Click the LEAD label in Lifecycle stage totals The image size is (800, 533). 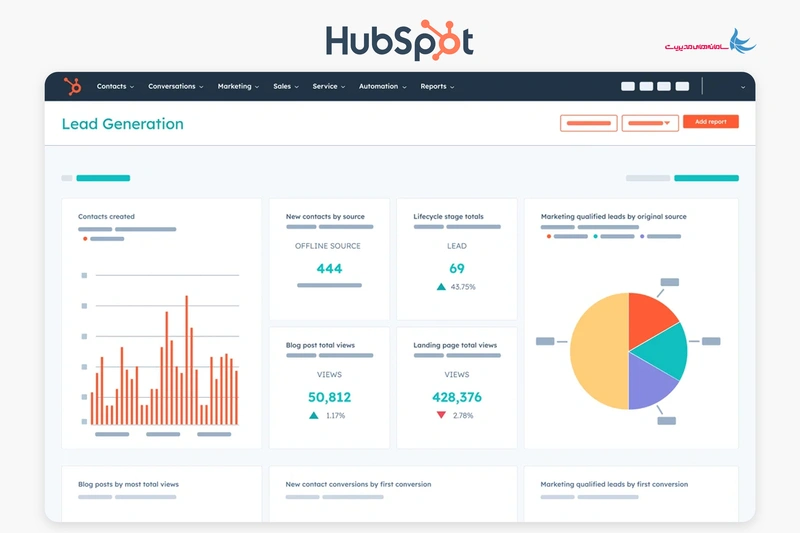pyautogui.click(x=457, y=246)
